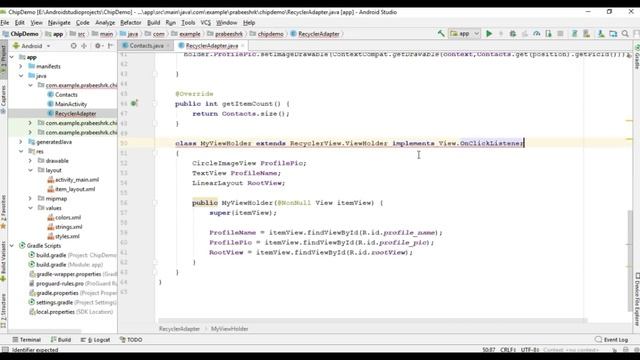Viewport: 640px width, 360px height.
Task: Click the collapse-all icon in Project panel header
Action: [x=84, y=46]
